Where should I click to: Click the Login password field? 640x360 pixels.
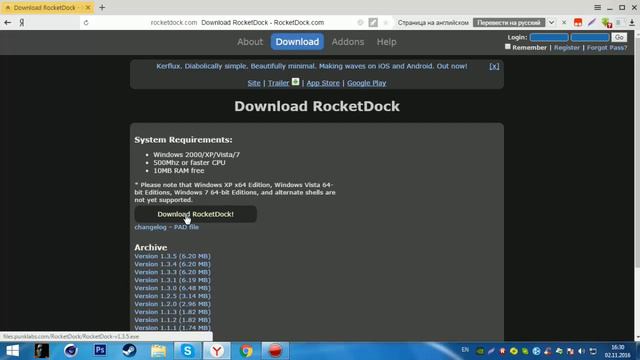tap(590, 37)
